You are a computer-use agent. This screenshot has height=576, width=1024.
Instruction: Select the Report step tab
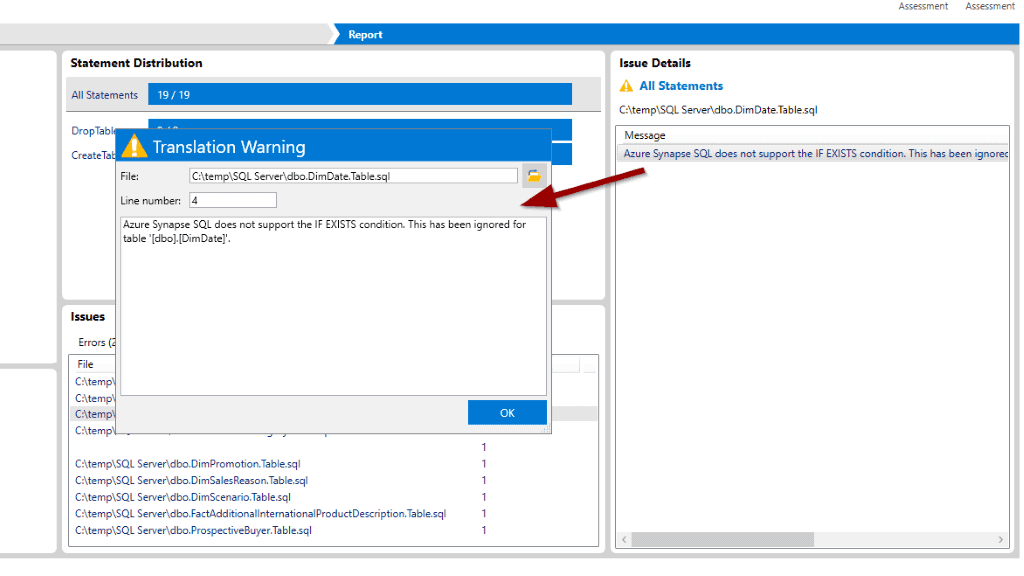365,35
